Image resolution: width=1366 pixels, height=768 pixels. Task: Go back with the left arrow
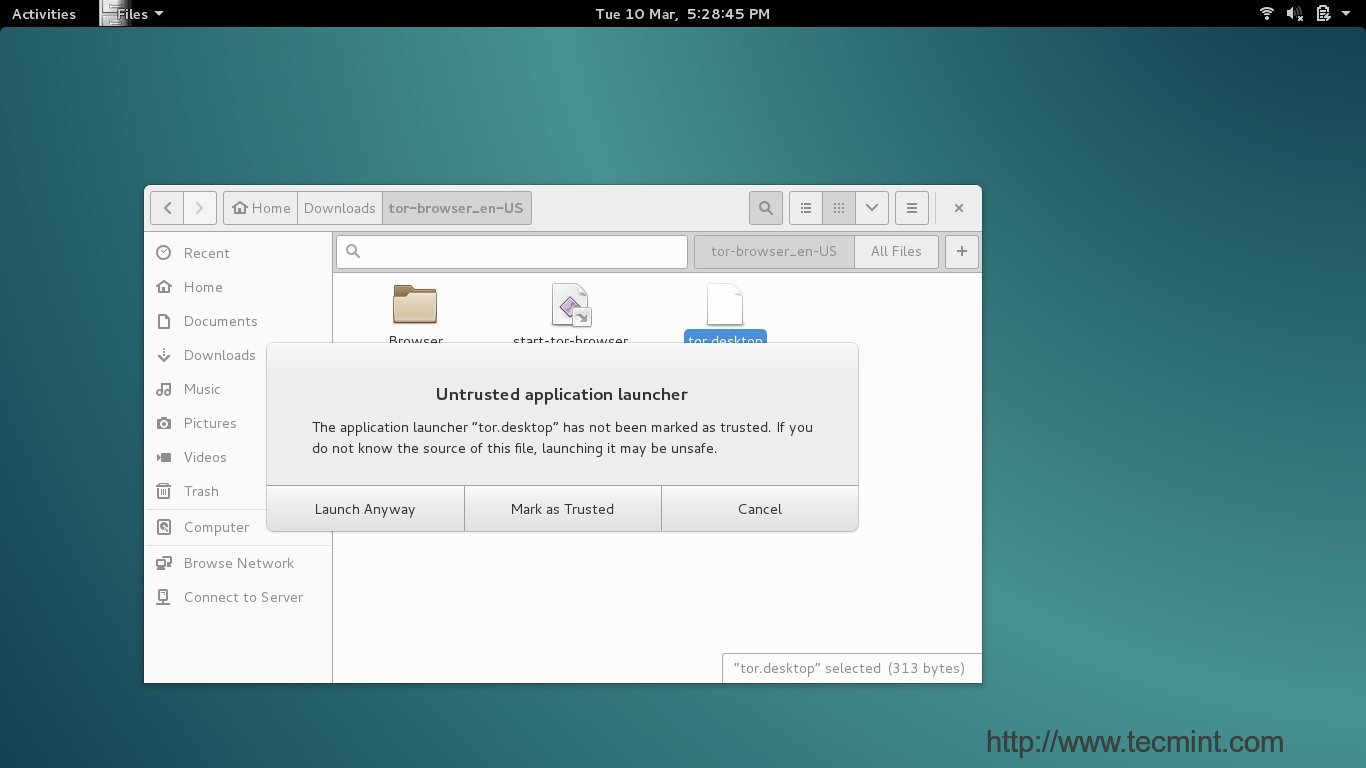[x=168, y=208]
